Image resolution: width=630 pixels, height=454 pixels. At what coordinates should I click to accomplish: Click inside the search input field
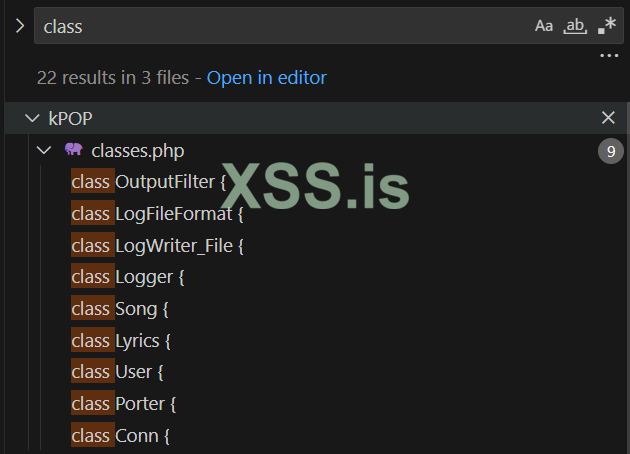tap(280, 26)
